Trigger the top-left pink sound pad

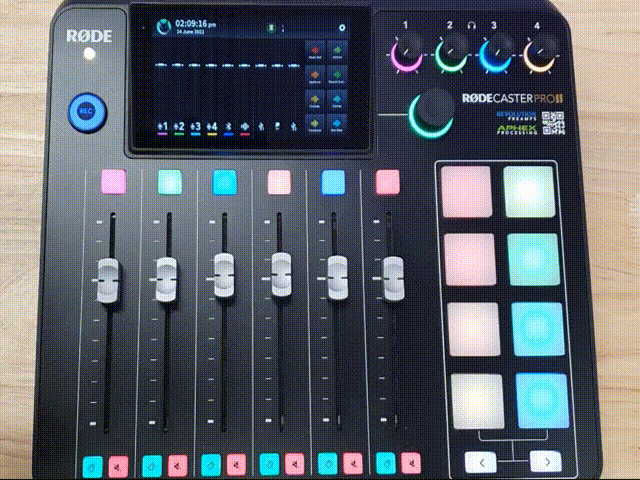pyautogui.click(x=467, y=191)
